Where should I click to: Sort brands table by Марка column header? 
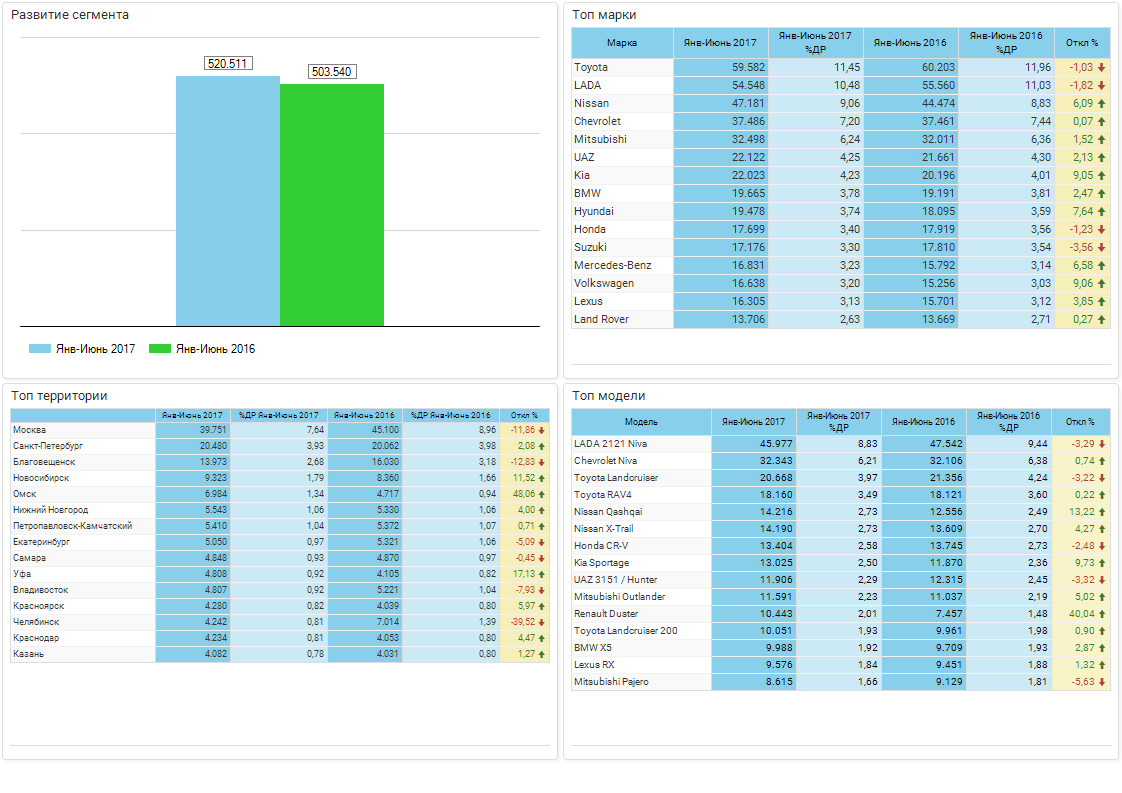pos(622,43)
